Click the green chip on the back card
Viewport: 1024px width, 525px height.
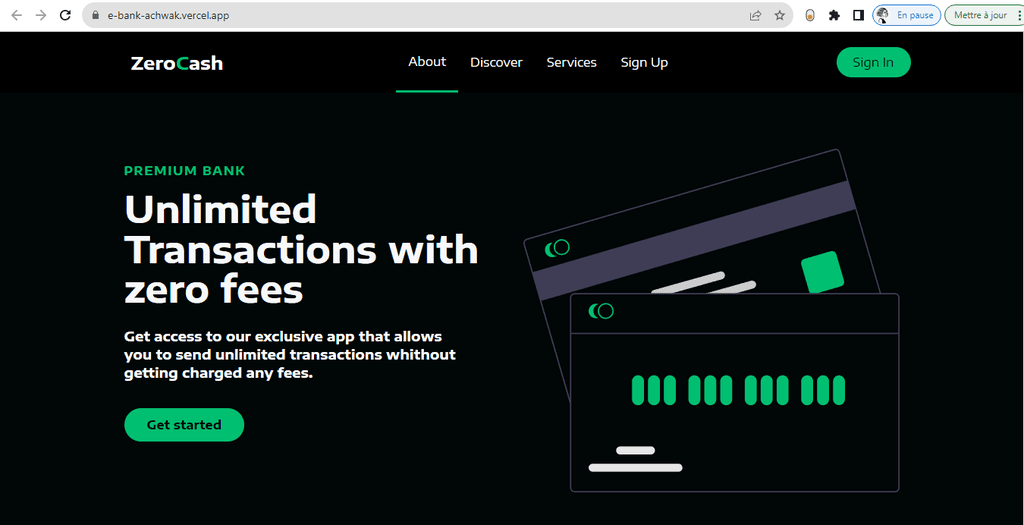tap(822, 272)
